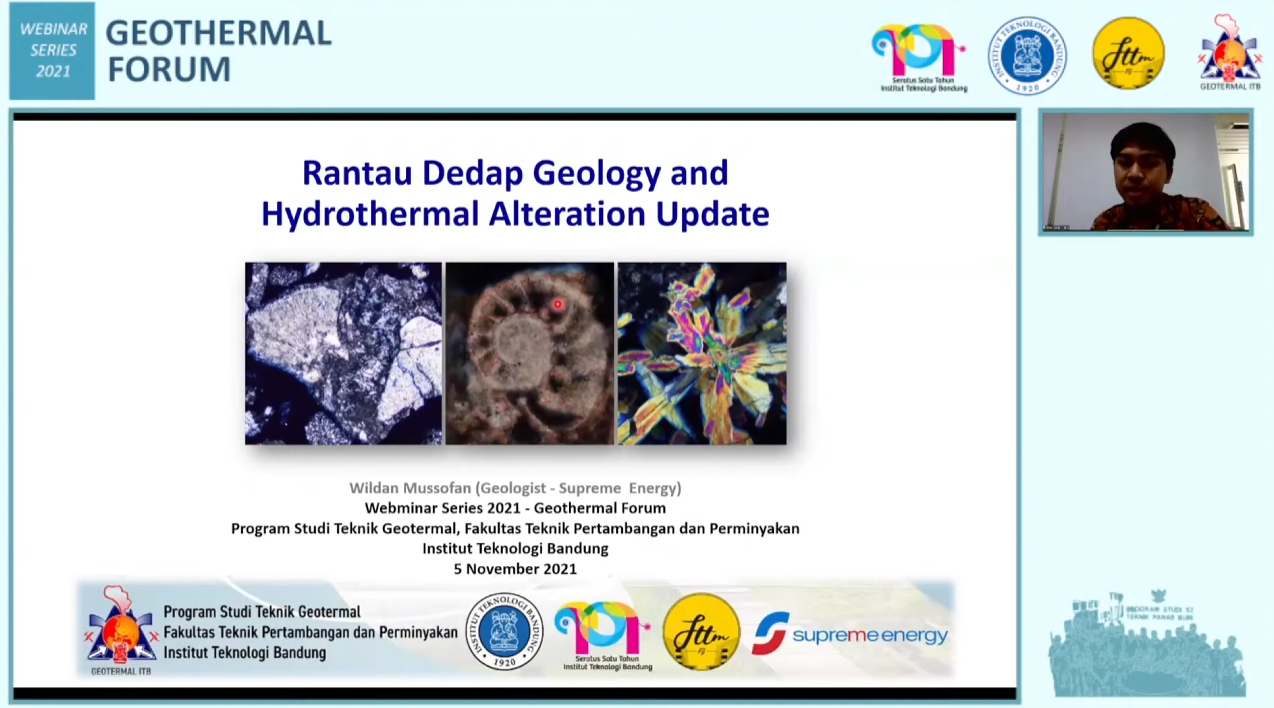Open the middle spiral fossil micrograph image
This screenshot has height=708, width=1274.
pos(529,353)
